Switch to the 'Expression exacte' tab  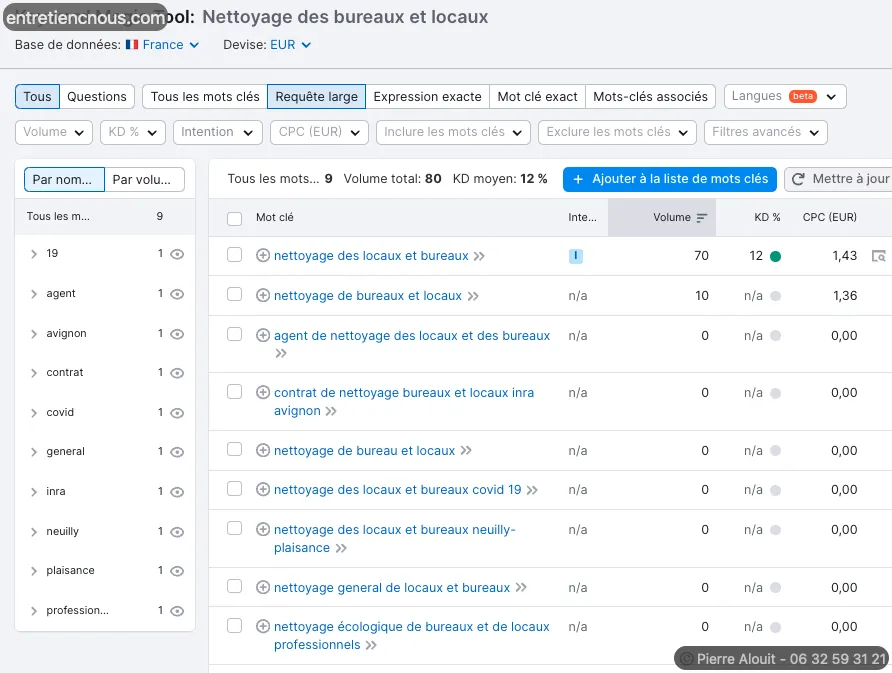427,97
